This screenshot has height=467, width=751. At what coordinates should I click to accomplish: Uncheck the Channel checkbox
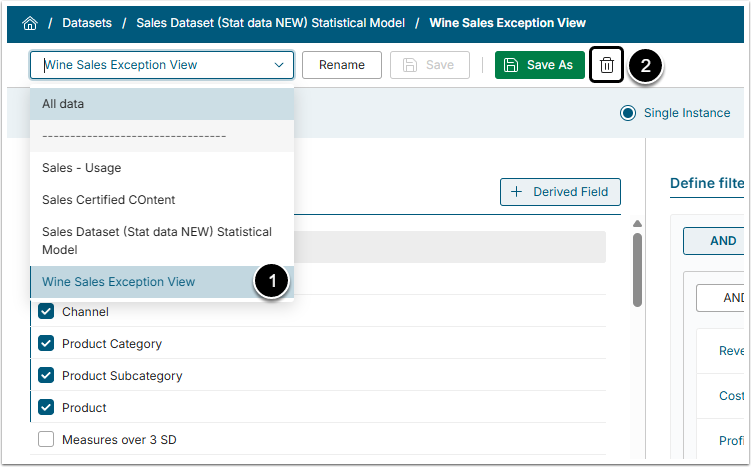[x=46, y=312]
